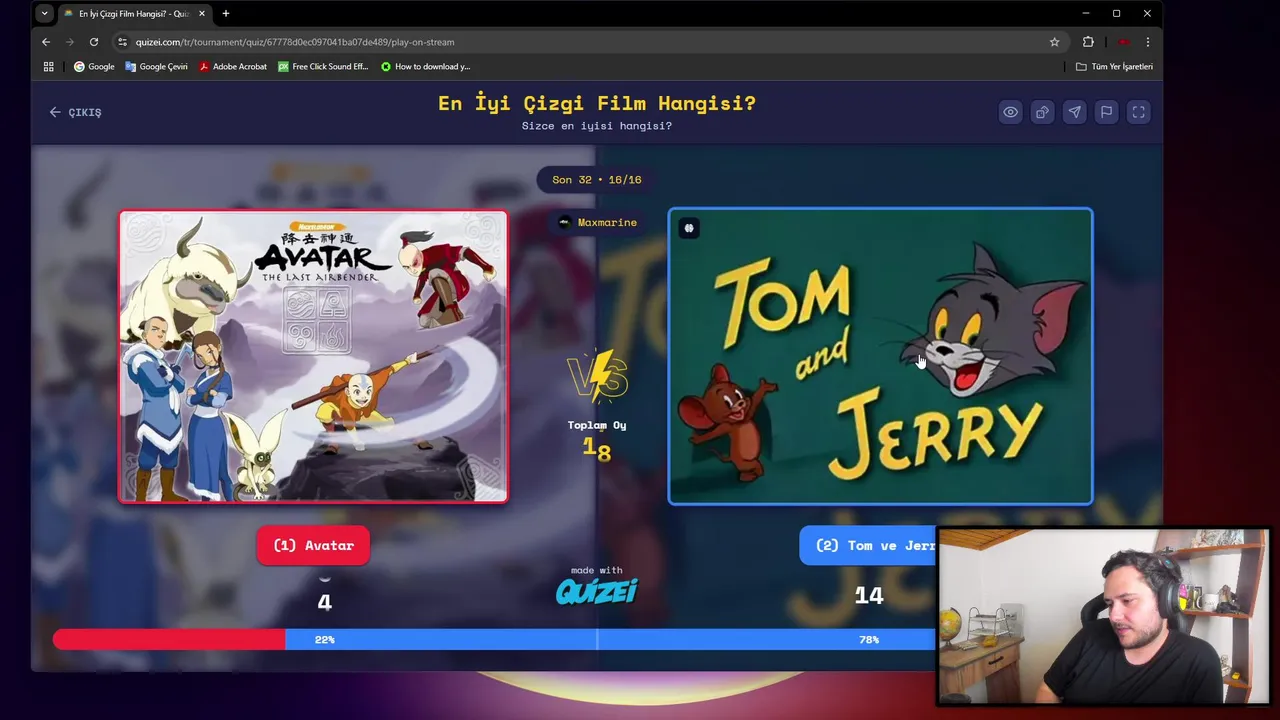Click the VS lightning bolt emblem
The width and height of the screenshot is (1280, 720).
pyautogui.click(x=597, y=377)
